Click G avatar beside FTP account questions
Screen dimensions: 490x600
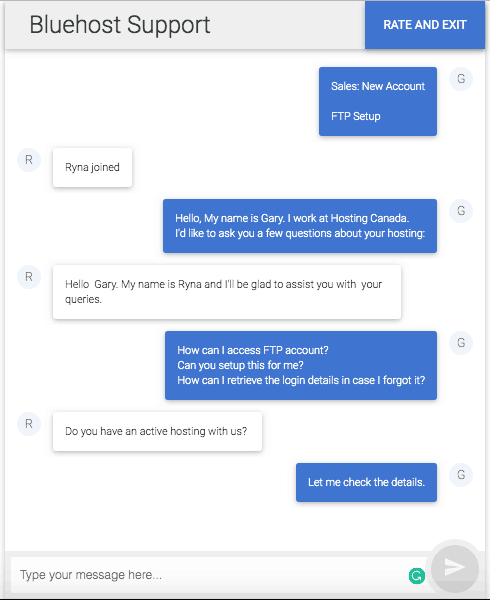461,343
